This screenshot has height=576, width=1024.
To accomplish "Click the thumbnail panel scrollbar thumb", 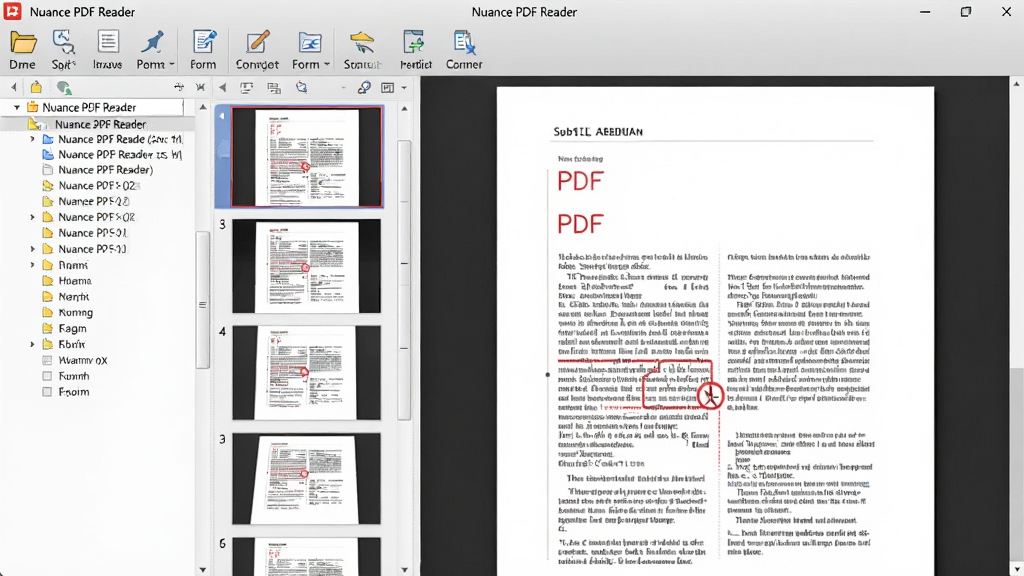I will (404, 280).
